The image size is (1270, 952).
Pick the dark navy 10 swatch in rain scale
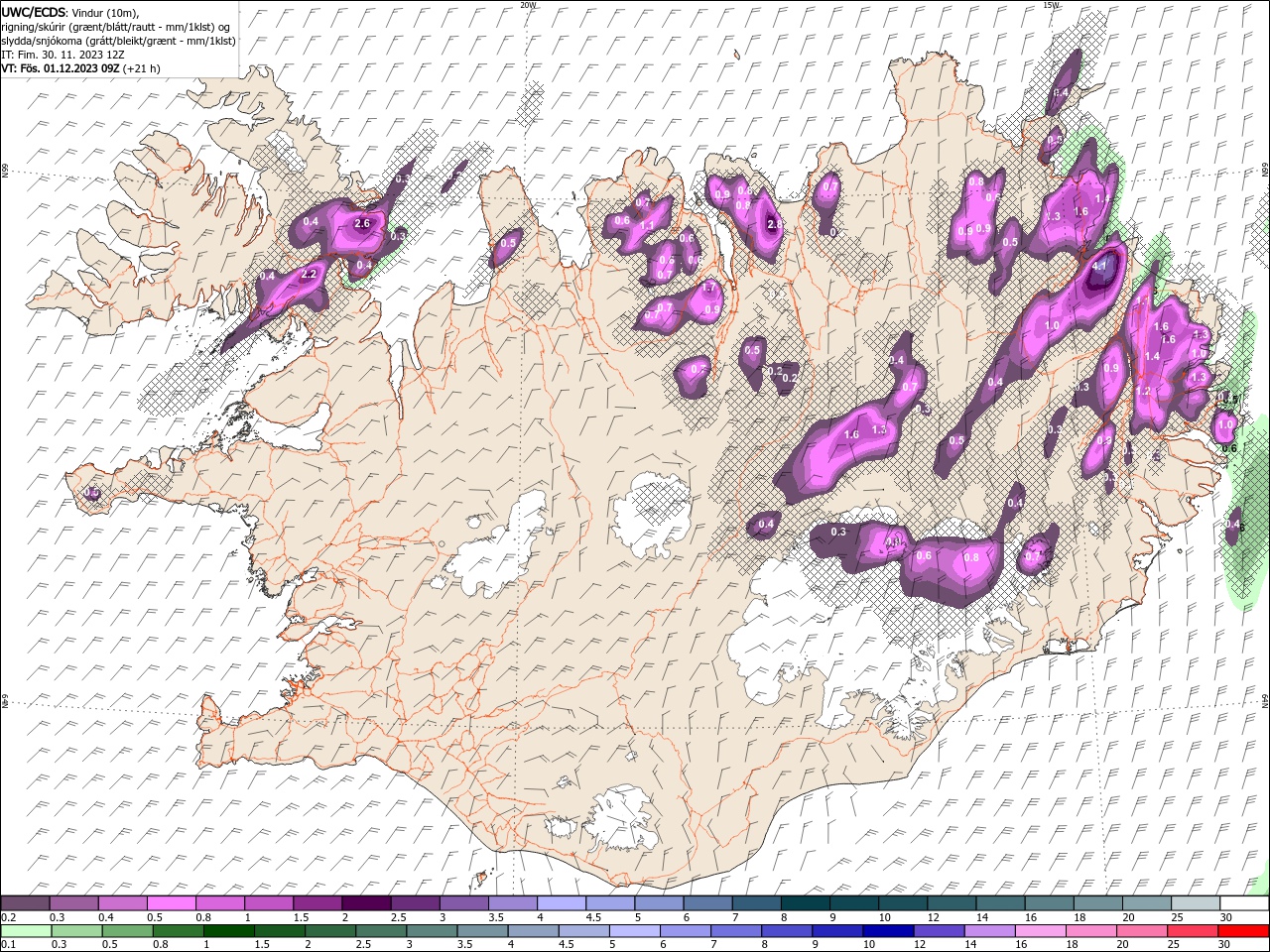pyautogui.click(x=886, y=931)
